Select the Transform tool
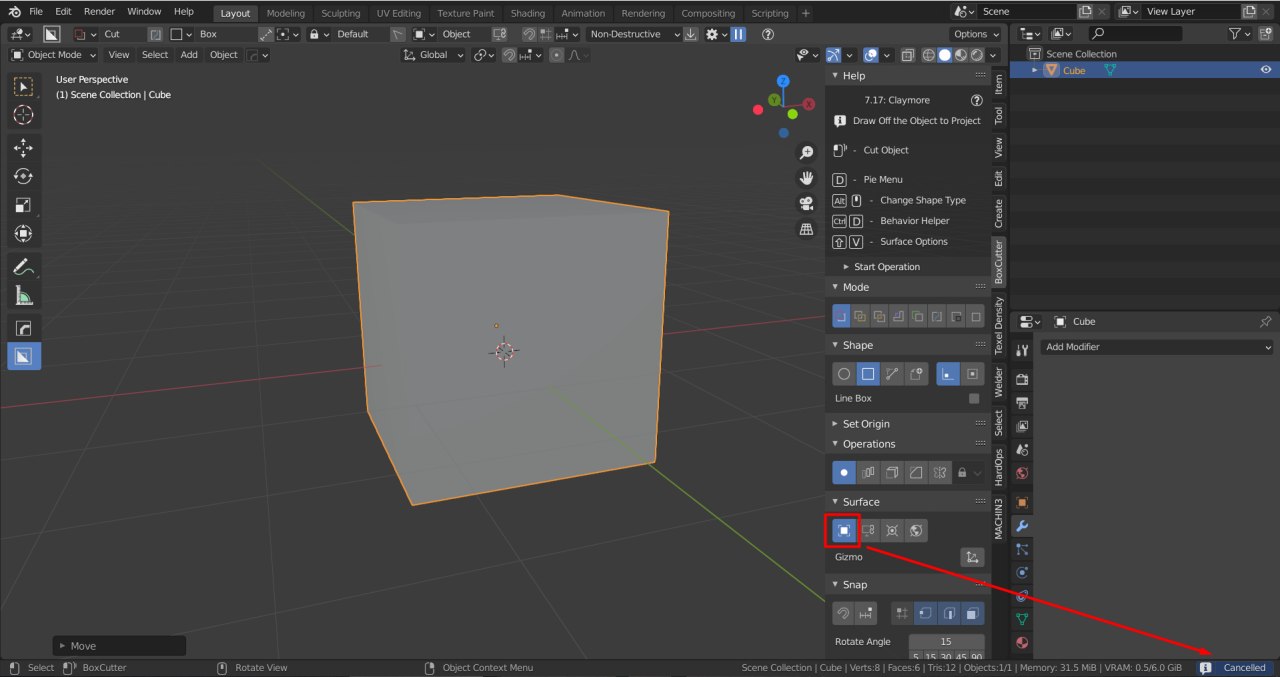Screen dimensions: 1280x677 coord(24,234)
